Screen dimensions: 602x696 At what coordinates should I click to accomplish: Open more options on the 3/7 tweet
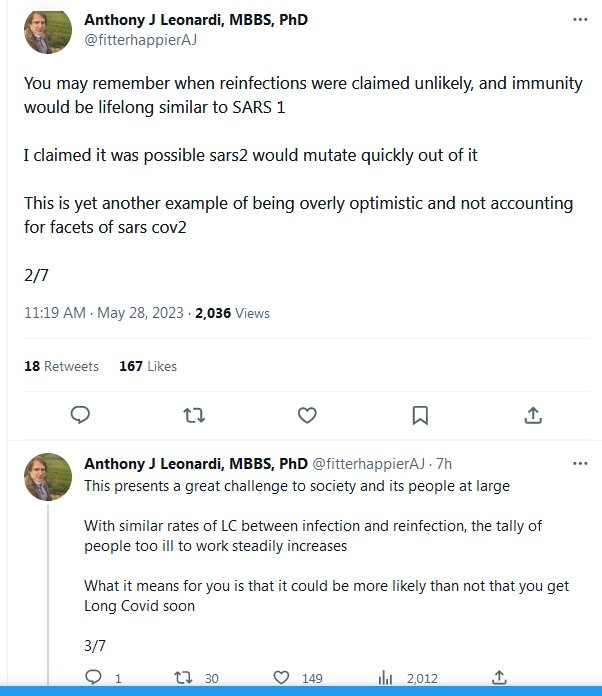[x=579, y=464]
